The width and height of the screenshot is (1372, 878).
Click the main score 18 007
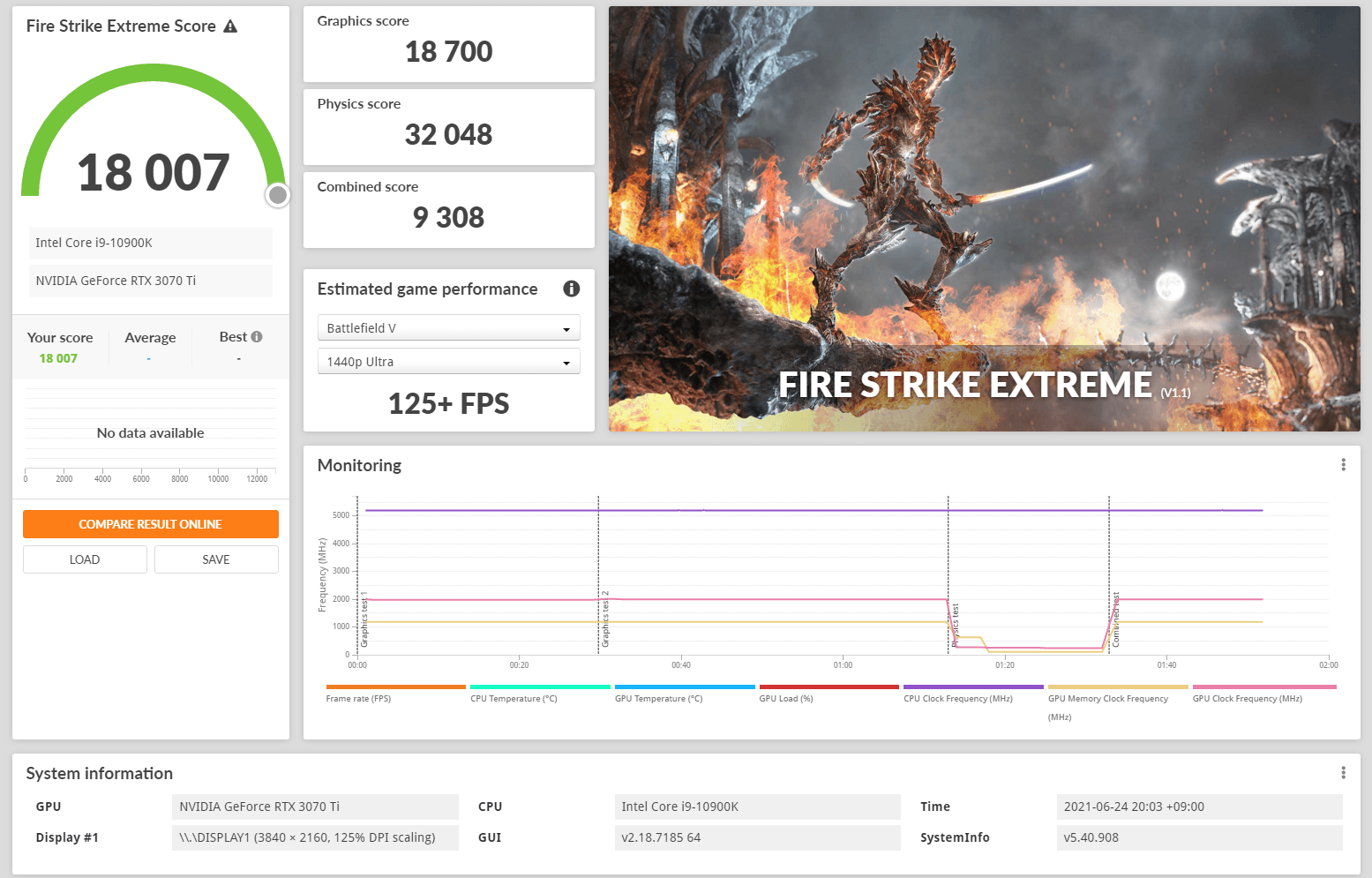[154, 172]
